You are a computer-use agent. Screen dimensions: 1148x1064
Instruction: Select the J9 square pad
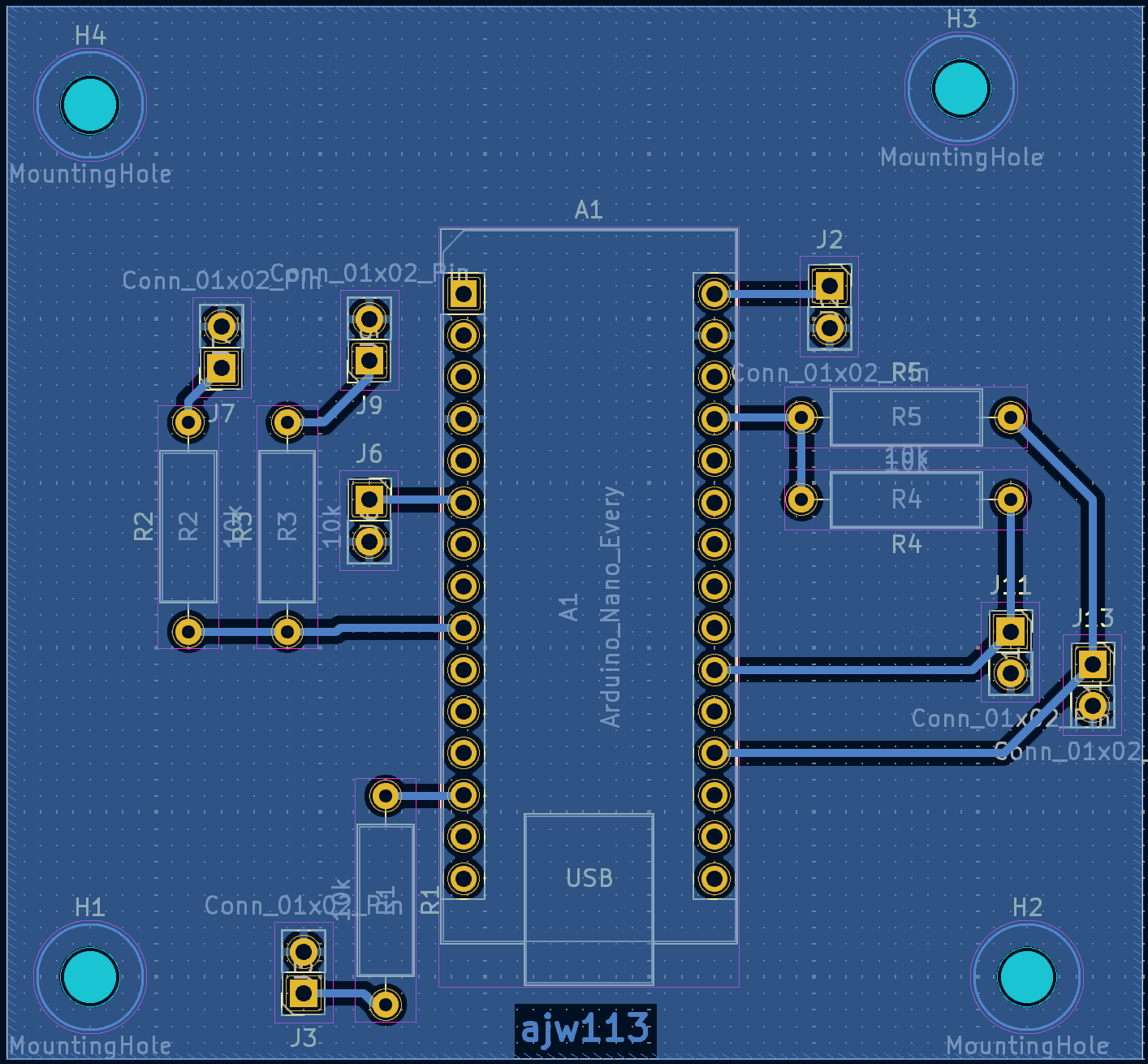(x=369, y=360)
